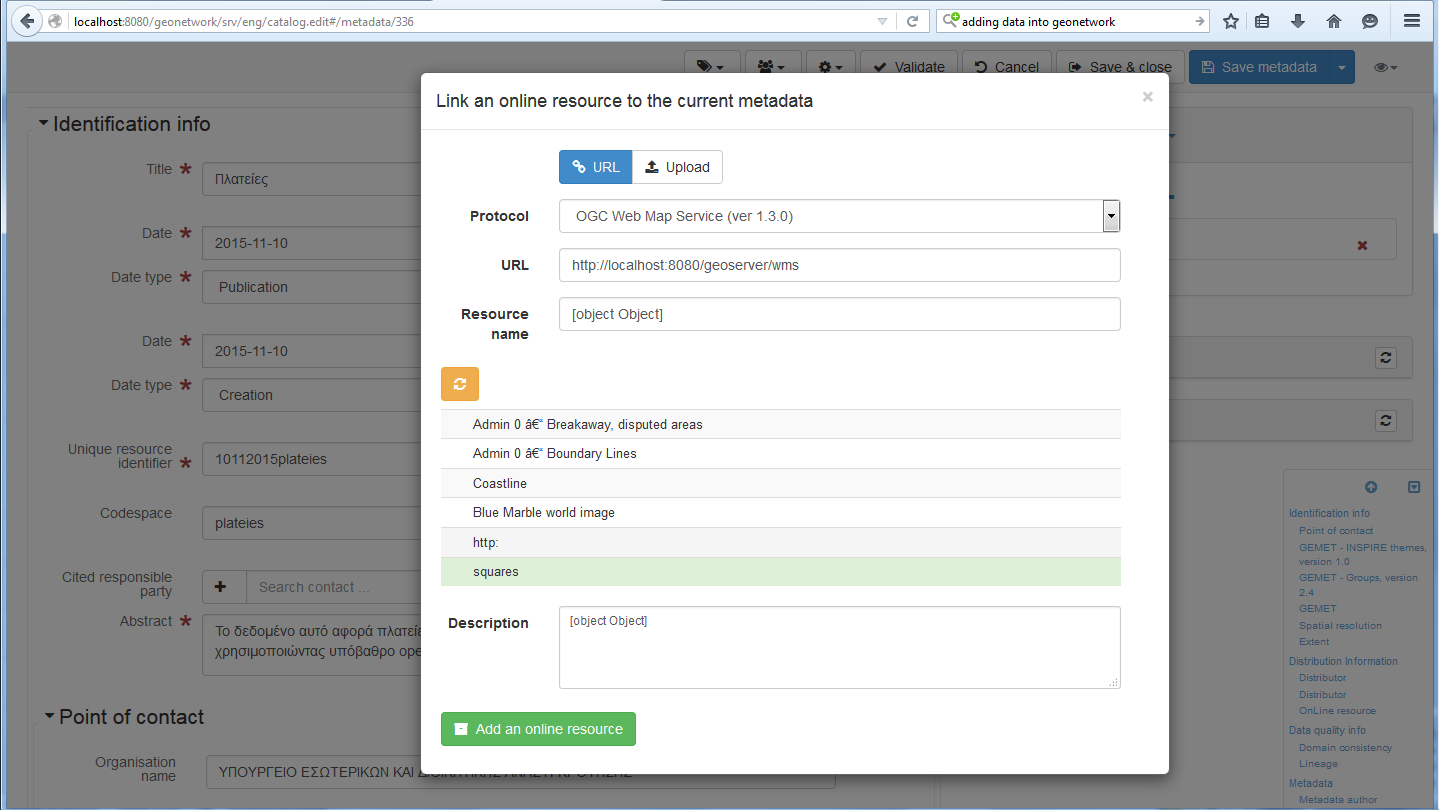This screenshot has height=810, width=1439.
Task: Open the browser downloads arrow
Action: pyautogui.click(x=1298, y=21)
